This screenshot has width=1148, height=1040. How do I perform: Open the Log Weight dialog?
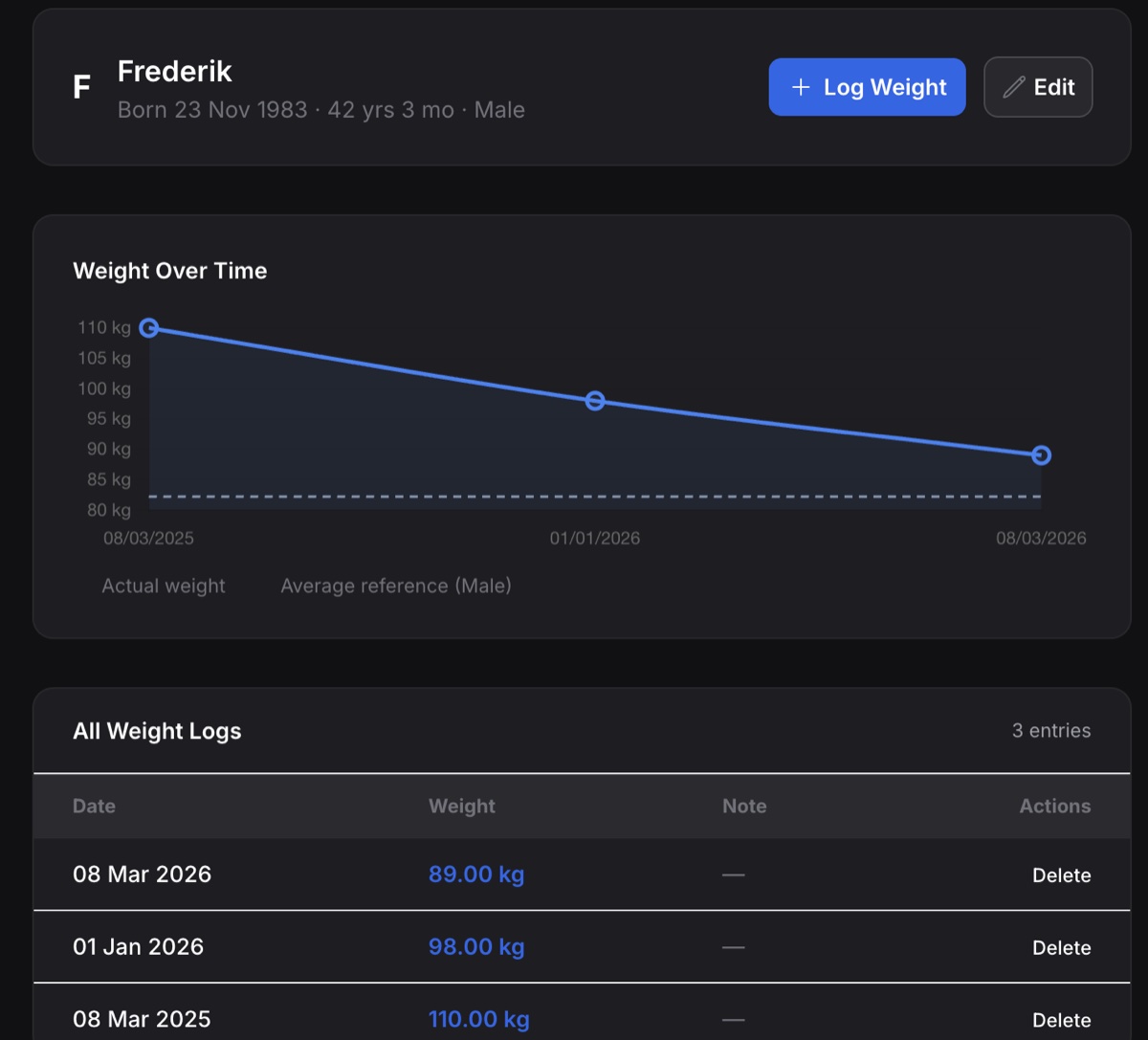(x=867, y=86)
